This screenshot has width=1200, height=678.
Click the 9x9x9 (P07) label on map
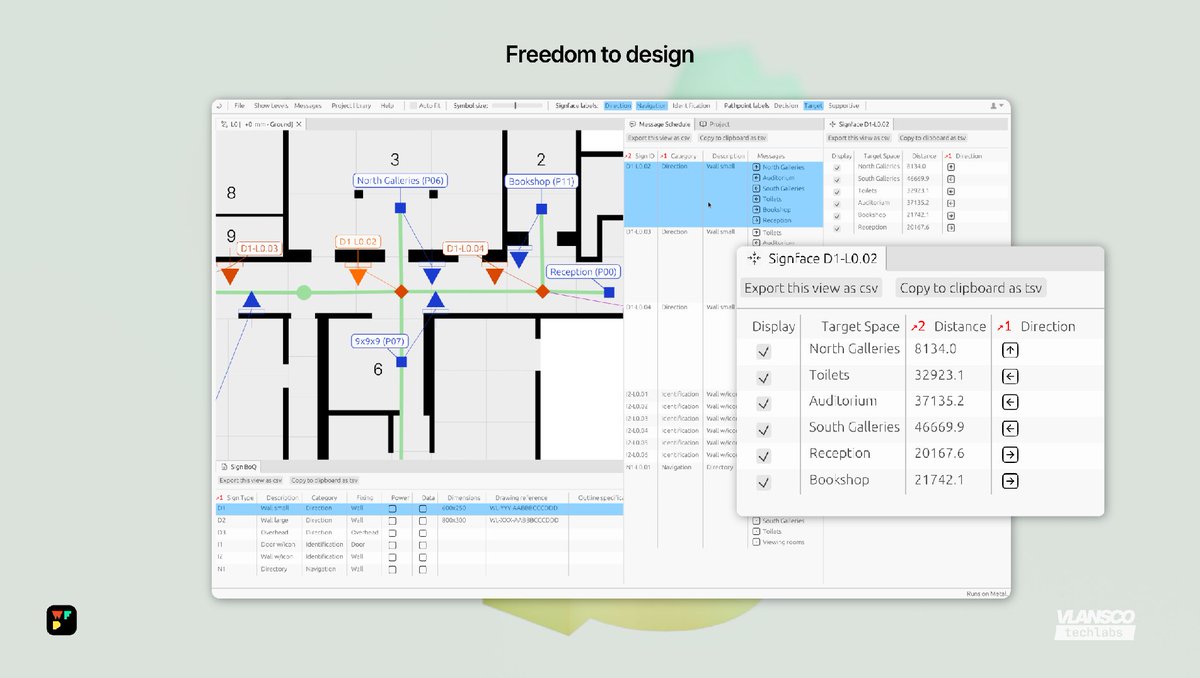point(379,341)
